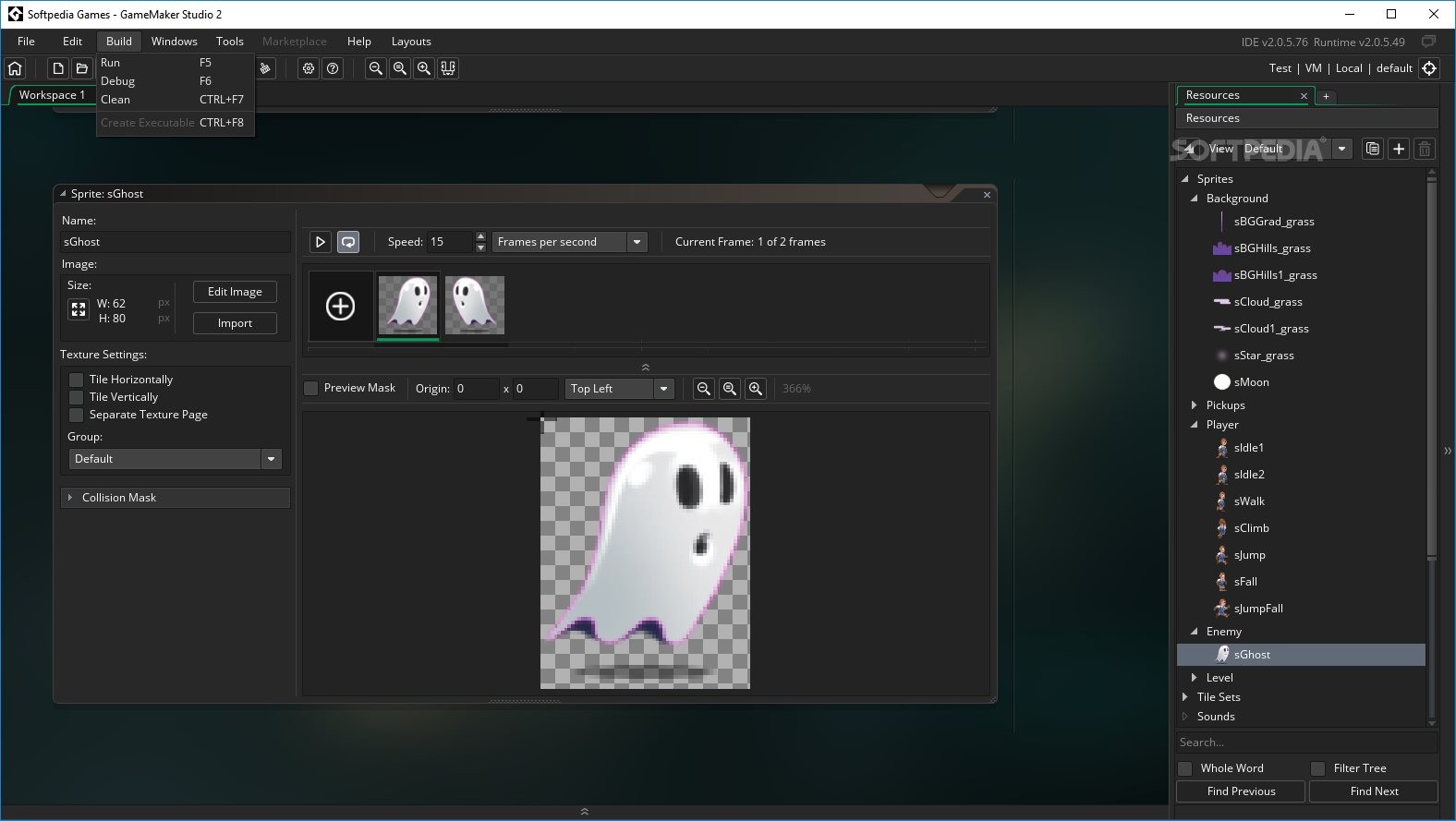
Task: Click the Open Project folder icon
Action: point(81,68)
